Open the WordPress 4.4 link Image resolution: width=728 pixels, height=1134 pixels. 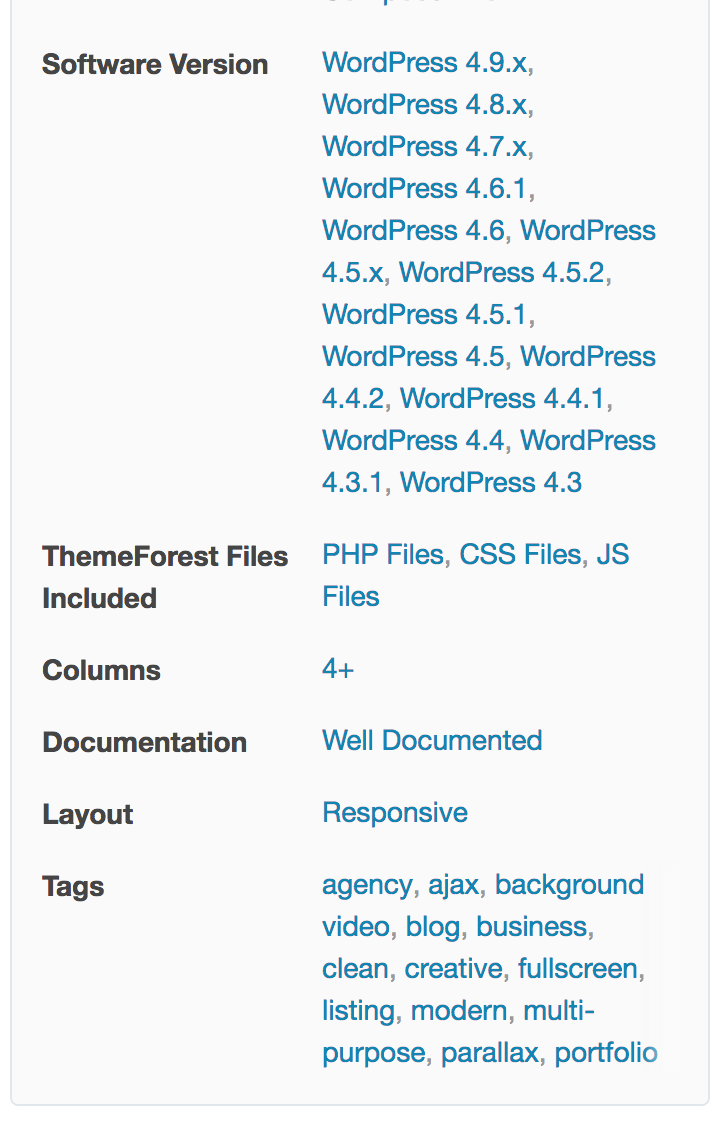click(x=414, y=440)
